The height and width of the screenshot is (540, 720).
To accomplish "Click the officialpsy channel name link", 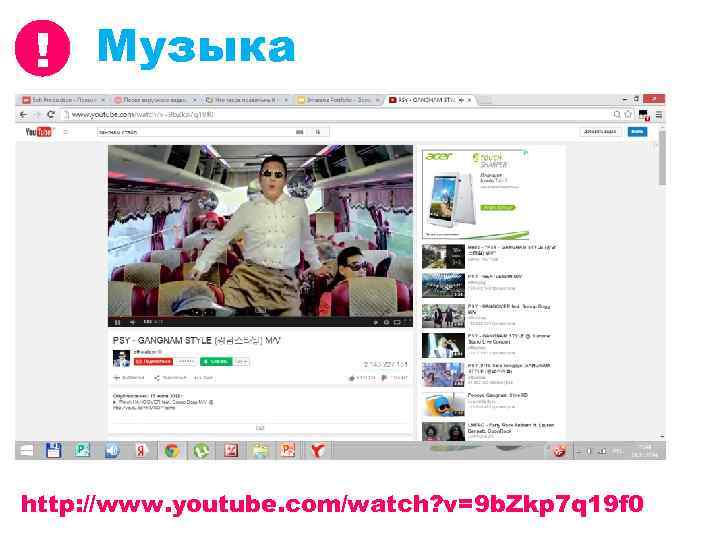I will (x=146, y=352).
